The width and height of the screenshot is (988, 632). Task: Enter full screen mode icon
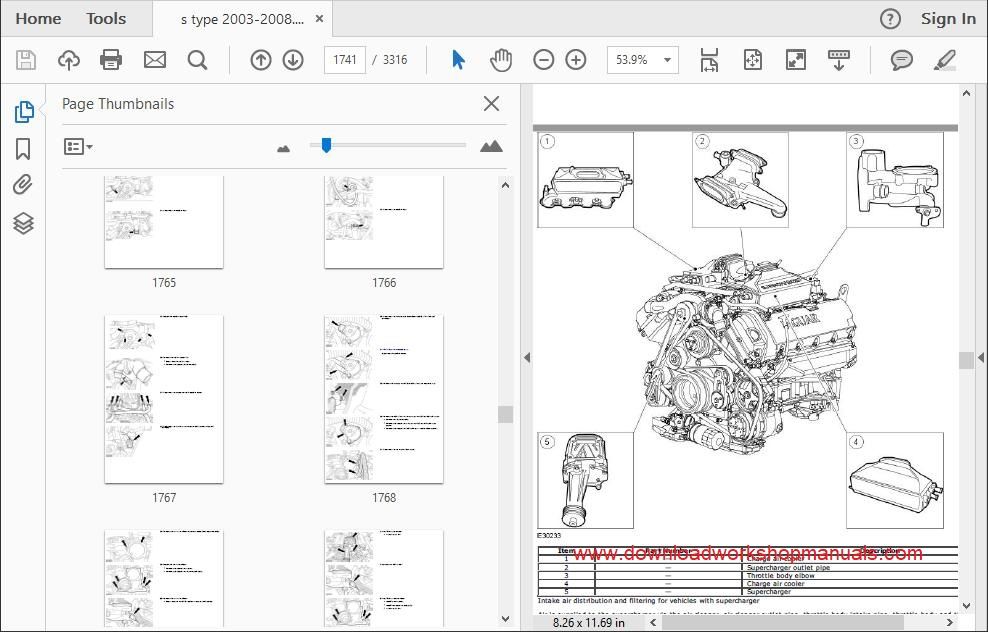796,60
